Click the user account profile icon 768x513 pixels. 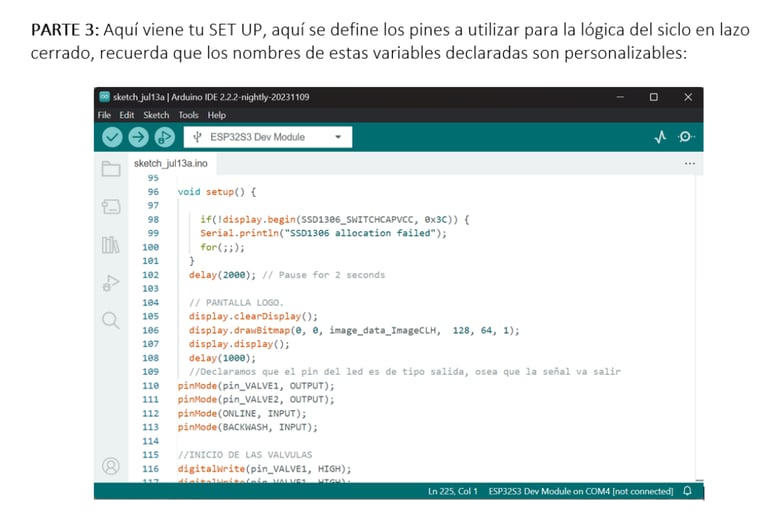(x=111, y=465)
